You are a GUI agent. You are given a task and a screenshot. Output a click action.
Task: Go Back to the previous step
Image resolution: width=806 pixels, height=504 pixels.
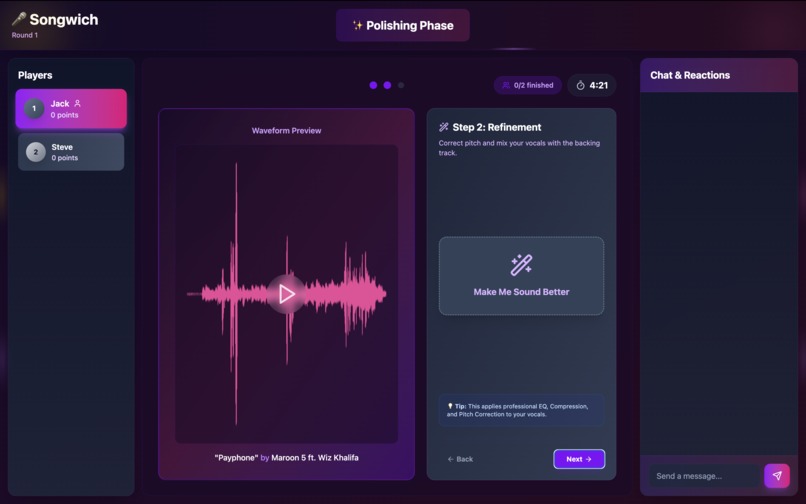click(460, 459)
